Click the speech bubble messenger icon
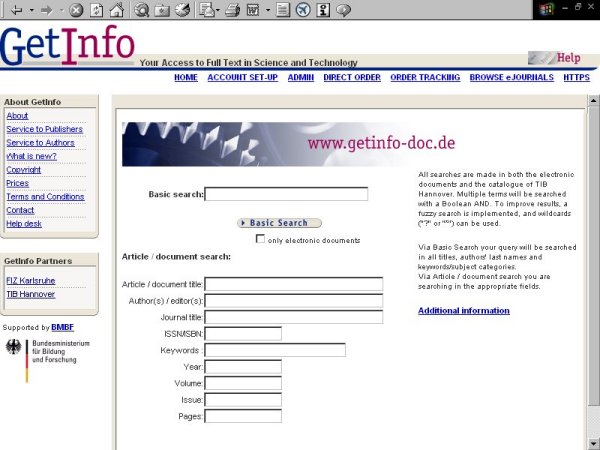Screen dimensions: 600x450 pos(343,10)
